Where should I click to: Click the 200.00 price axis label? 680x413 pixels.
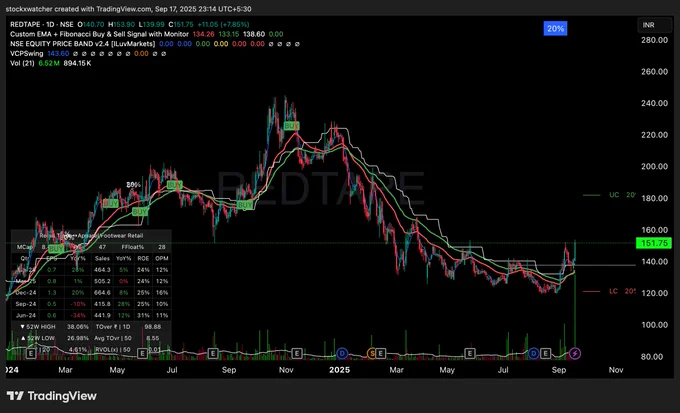pyautogui.click(x=654, y=167)
